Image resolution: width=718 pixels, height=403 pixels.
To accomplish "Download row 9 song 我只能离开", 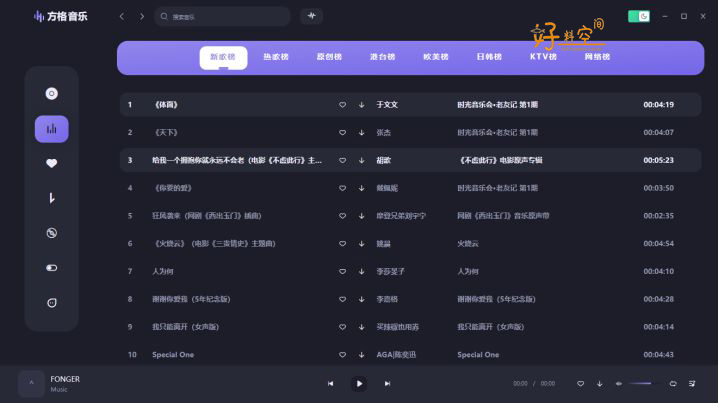I will (x=362, y=327).
